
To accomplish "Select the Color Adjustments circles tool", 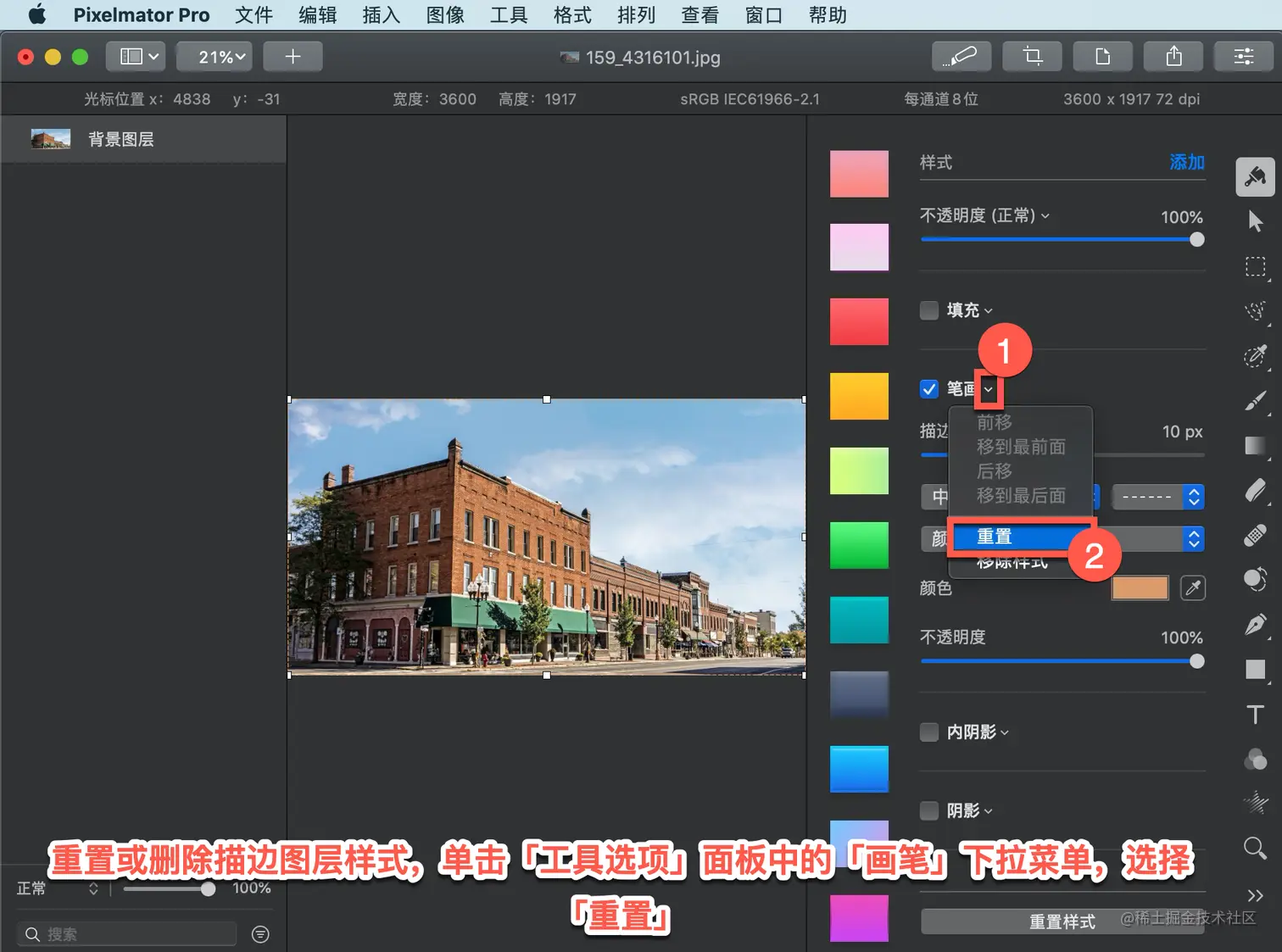I will tap(1255, 759).
